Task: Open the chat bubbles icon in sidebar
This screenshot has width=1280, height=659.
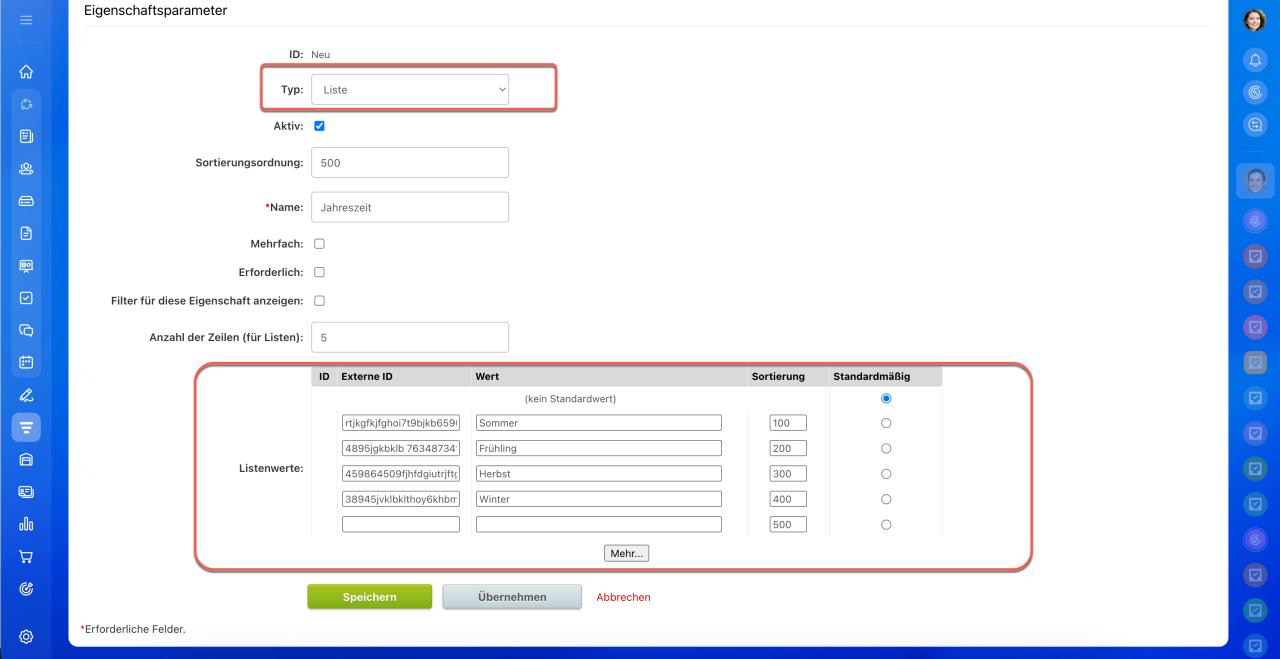Action: point(26,330)
